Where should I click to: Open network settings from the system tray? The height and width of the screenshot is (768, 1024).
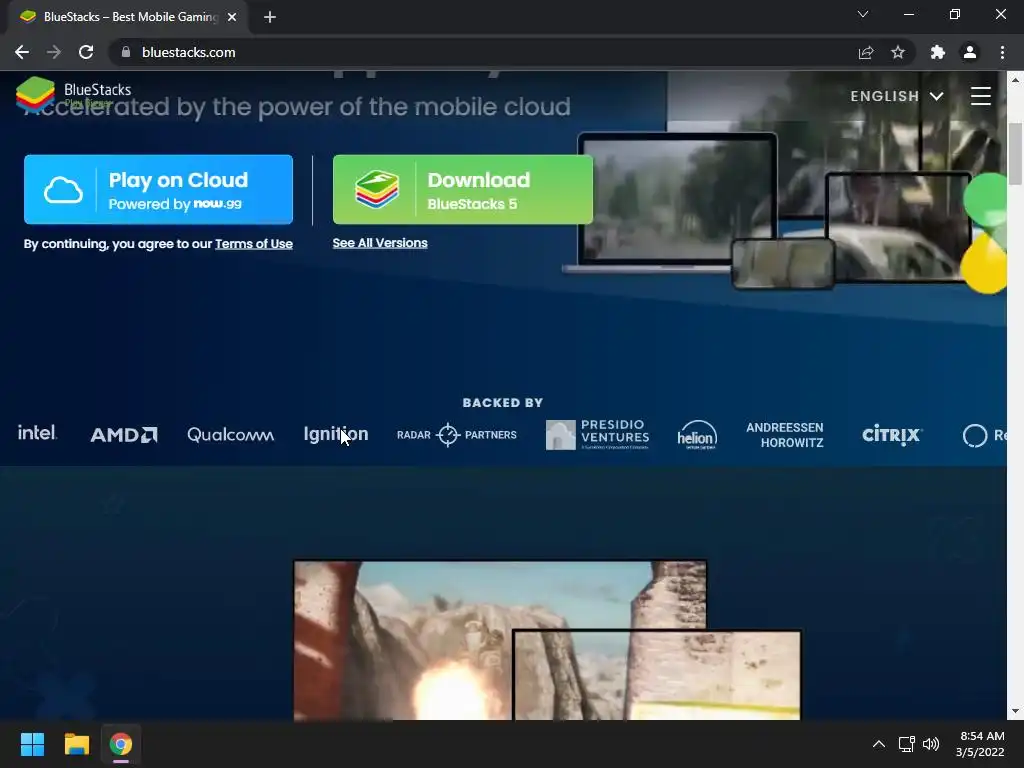point(906,744)
